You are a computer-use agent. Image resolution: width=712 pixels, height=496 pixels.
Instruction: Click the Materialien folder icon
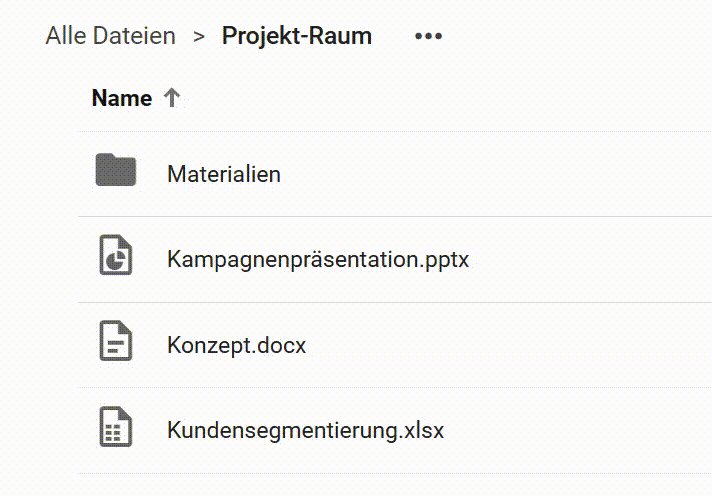click(116, 170)
